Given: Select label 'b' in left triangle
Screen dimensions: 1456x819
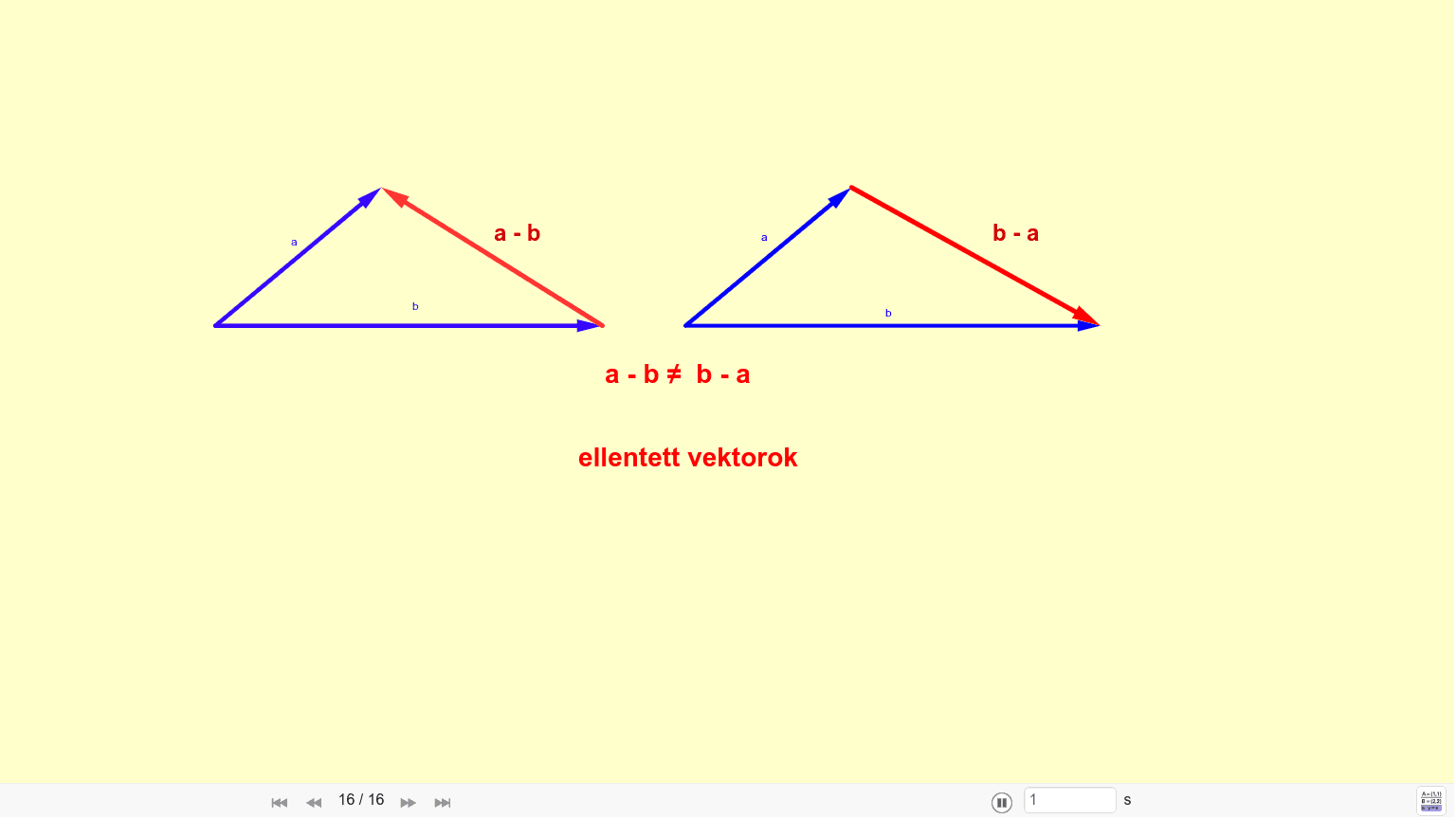Looking at the screenshot, I should point(415,306).
